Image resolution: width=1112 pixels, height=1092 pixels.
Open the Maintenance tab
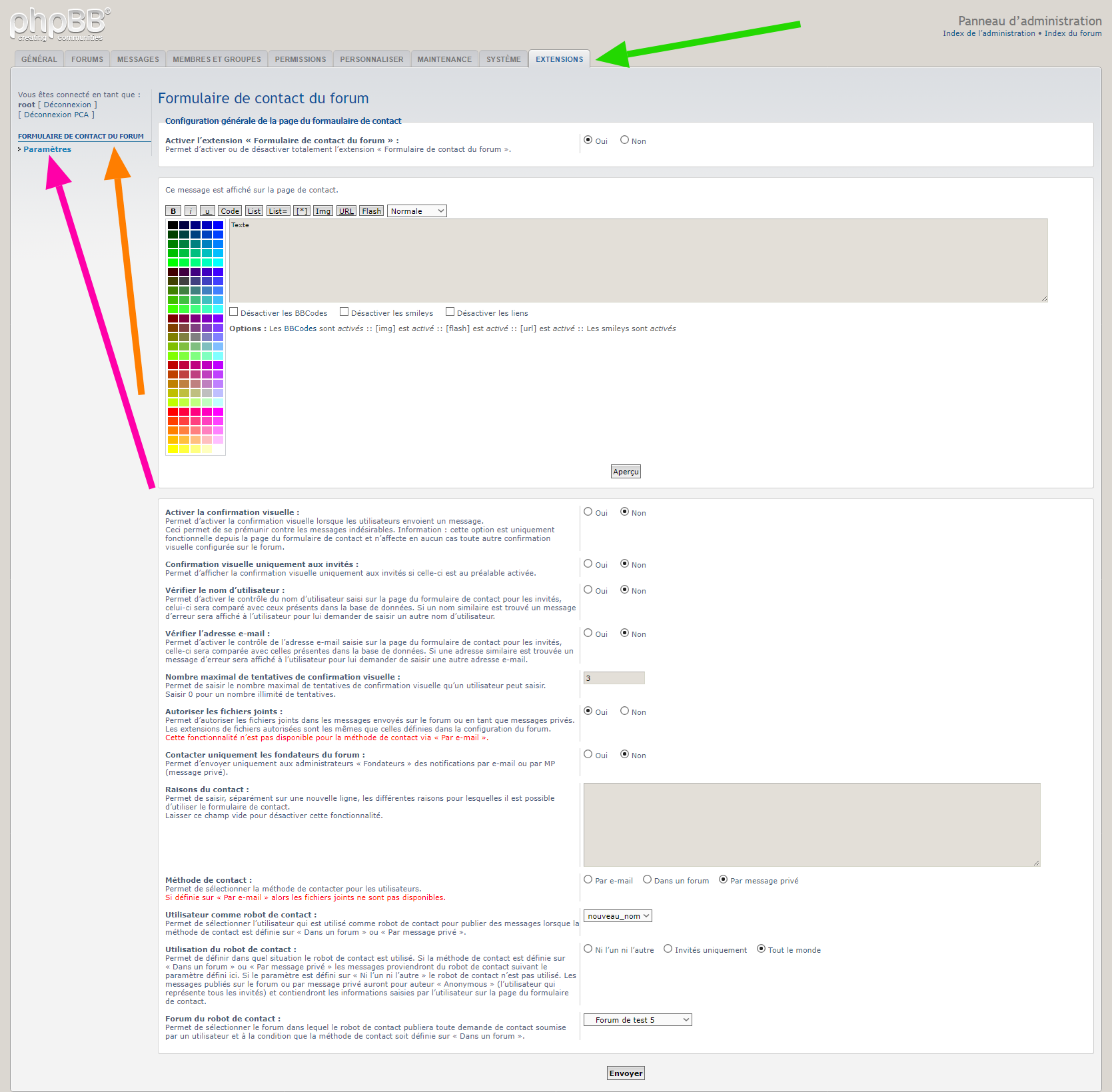tap(444, 59)
